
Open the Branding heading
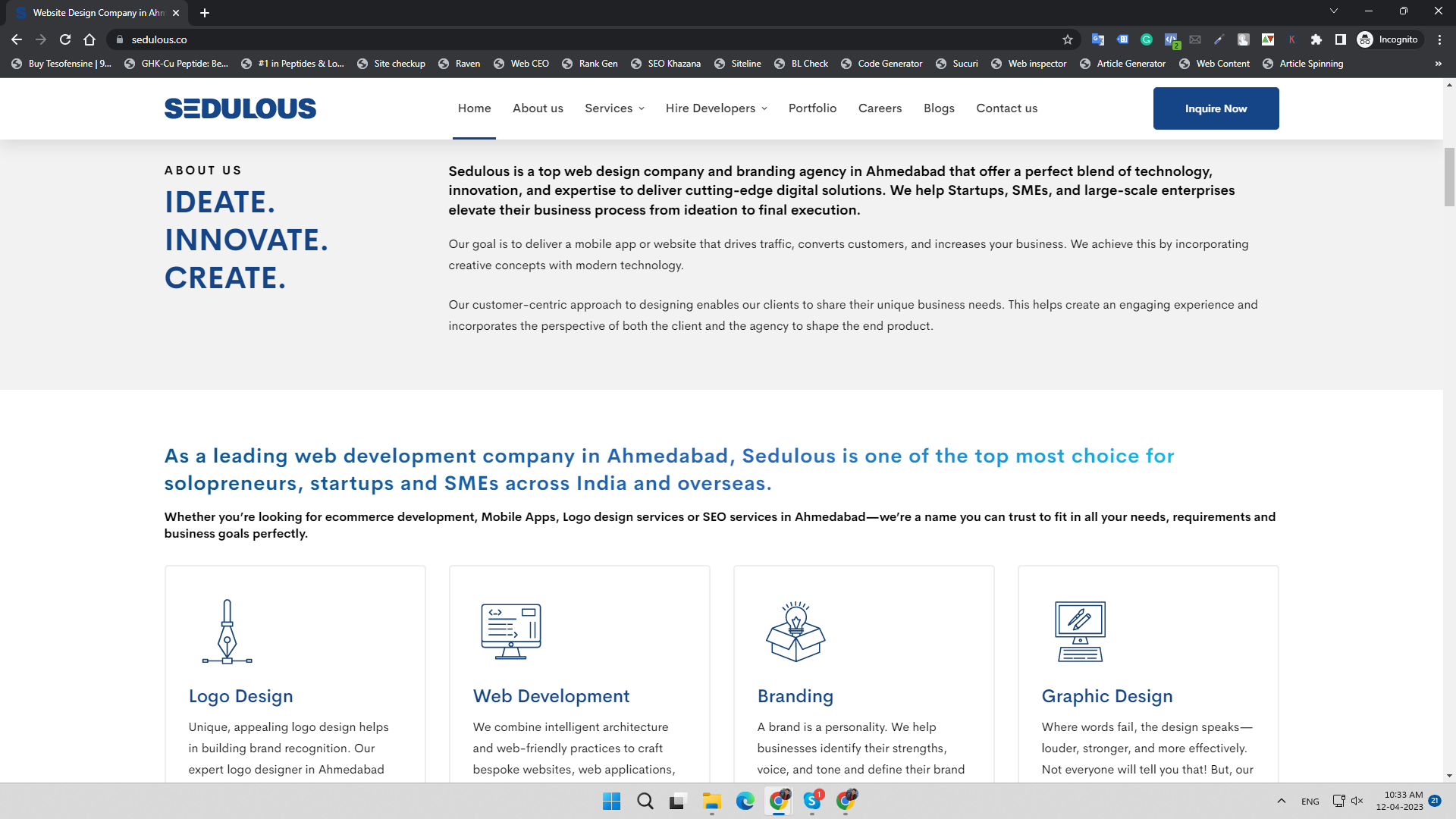point(795,696)
